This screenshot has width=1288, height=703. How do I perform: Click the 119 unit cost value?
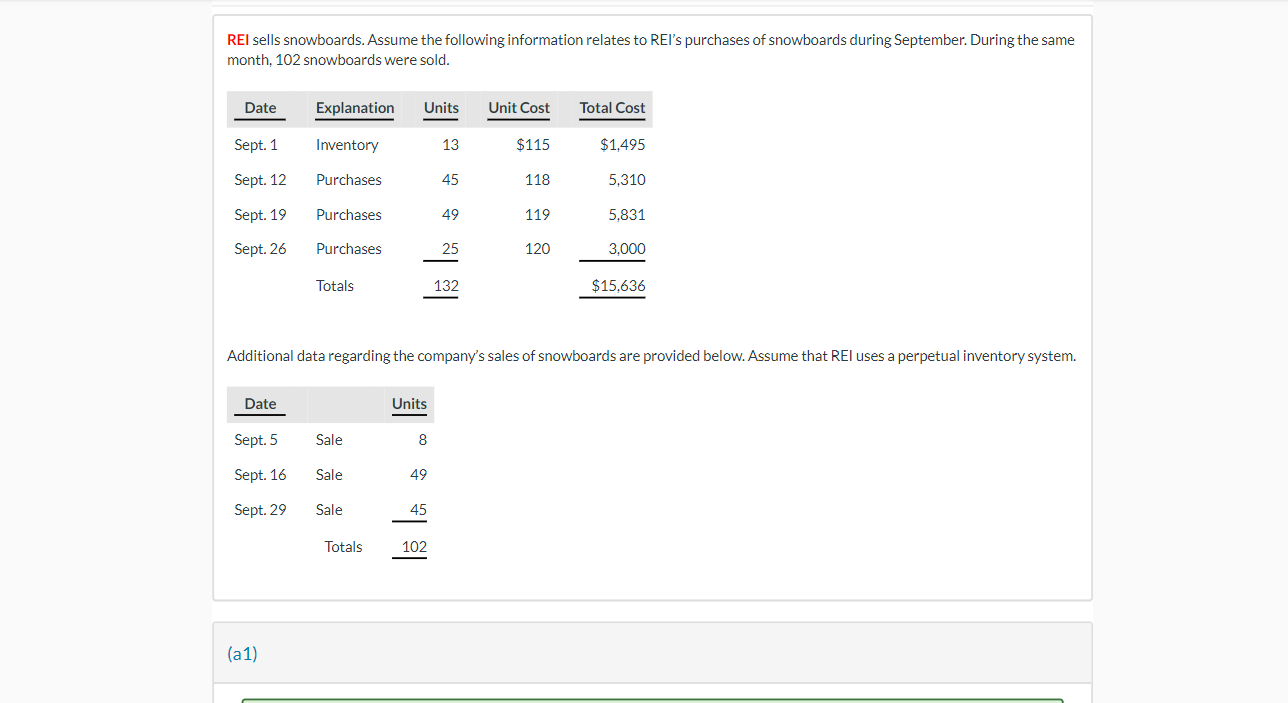pyautogui.click(x=537, y=215)
